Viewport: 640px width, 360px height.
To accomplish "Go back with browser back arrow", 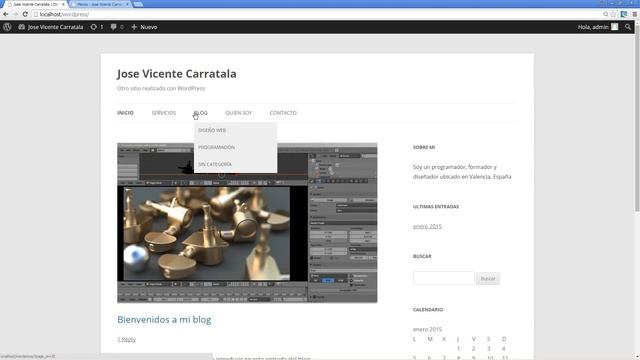I will tap(6, 14).
